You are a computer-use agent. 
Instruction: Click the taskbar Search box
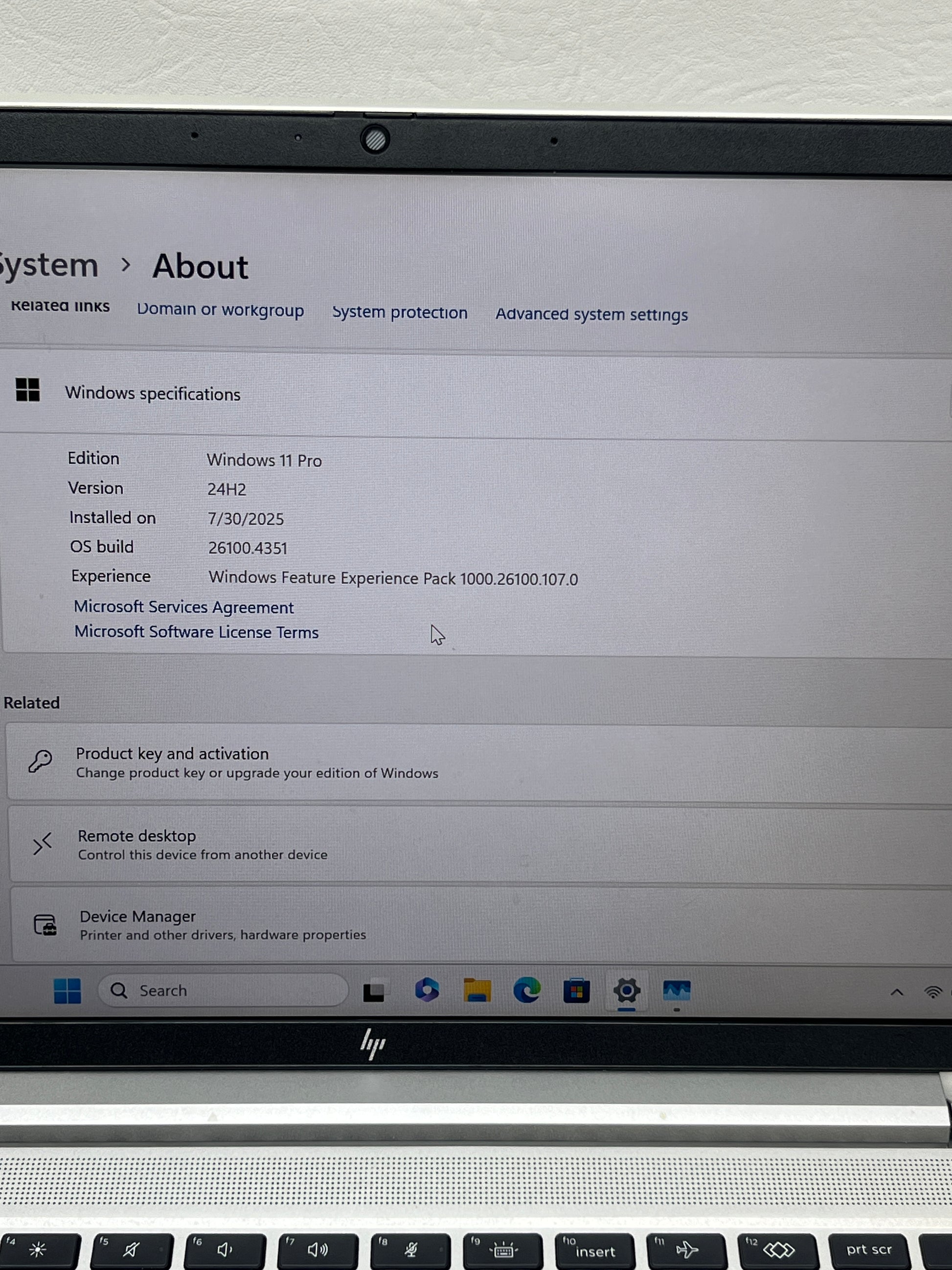pos(224,991)
